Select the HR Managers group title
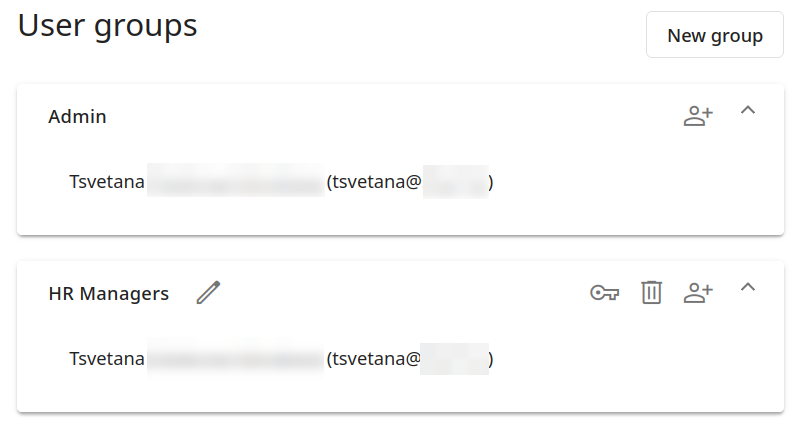Screen dimensions: 798x424 coord(108,294)
